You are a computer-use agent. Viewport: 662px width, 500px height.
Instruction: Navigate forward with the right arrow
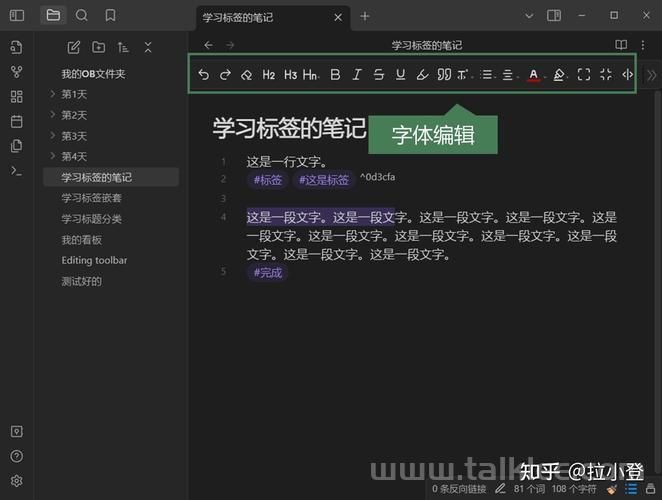tap(230, 45)
